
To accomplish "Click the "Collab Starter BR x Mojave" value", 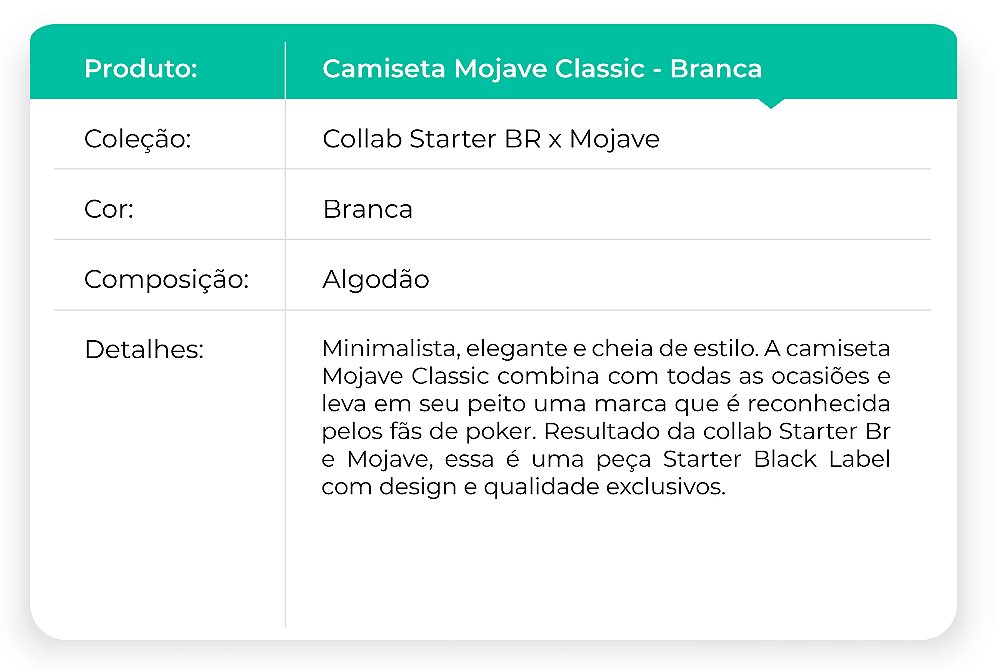I will point(491,139).
